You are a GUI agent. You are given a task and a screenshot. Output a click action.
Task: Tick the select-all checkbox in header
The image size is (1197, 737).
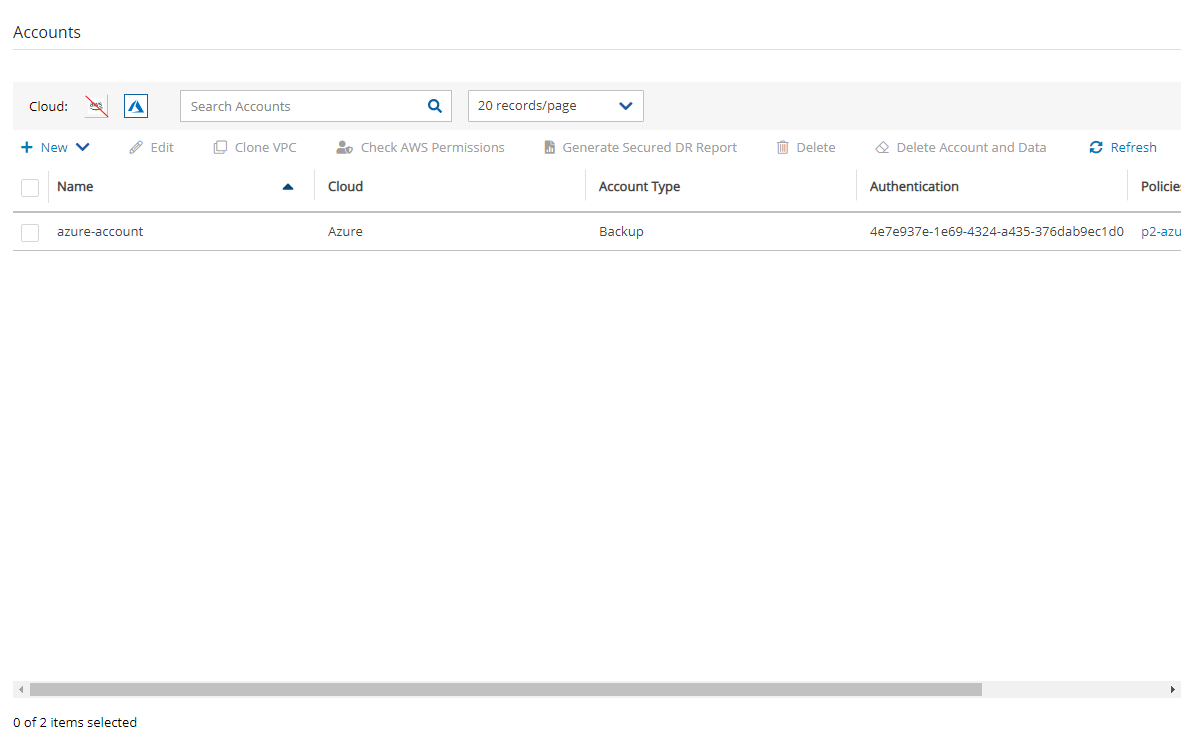point(30,187)
